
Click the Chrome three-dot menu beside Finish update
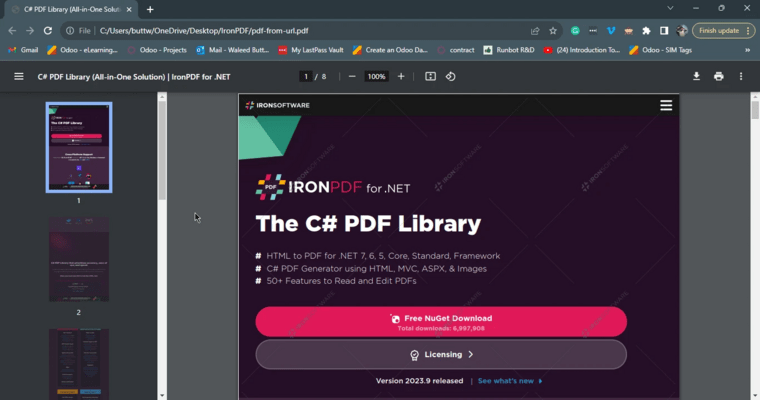click(x=748, y=31)
